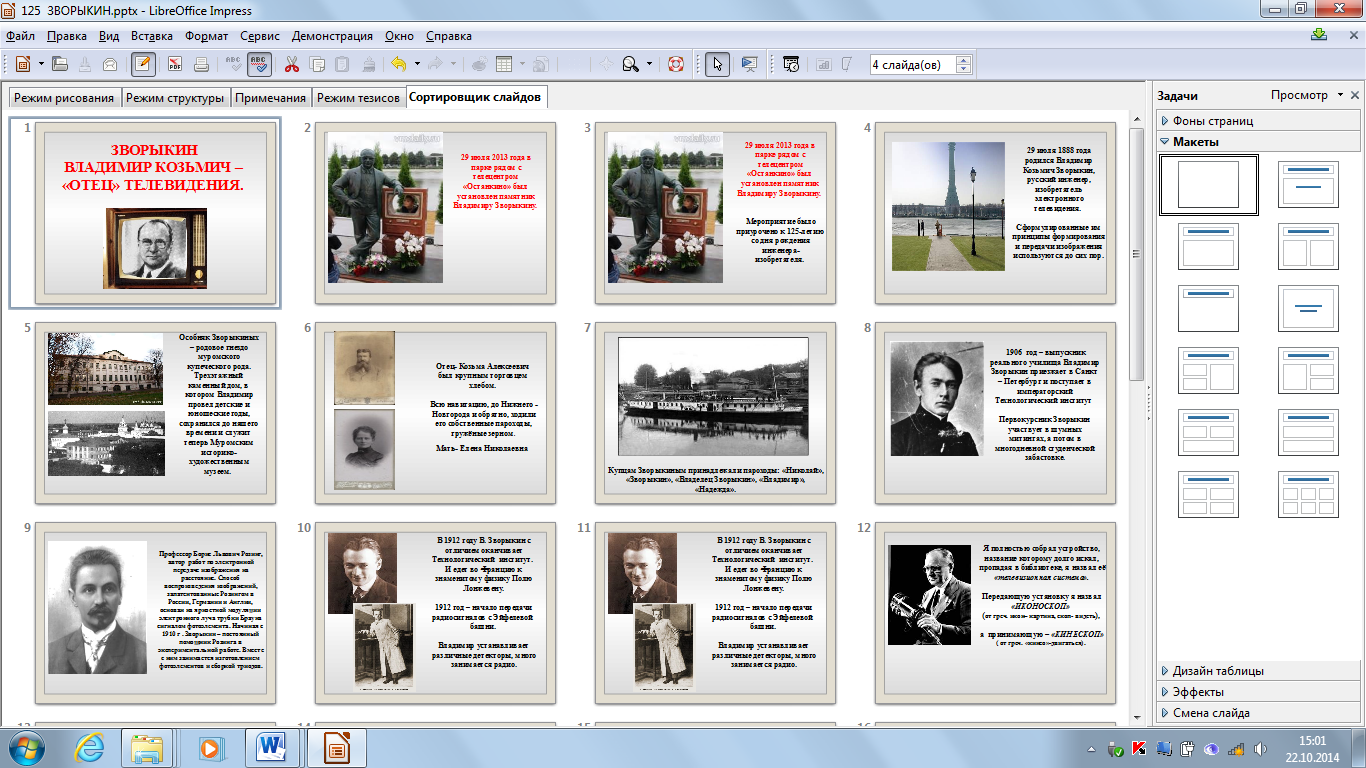Activate the Select arrow tool
This screenshot has width=1366, height=768.
(717, 63)
